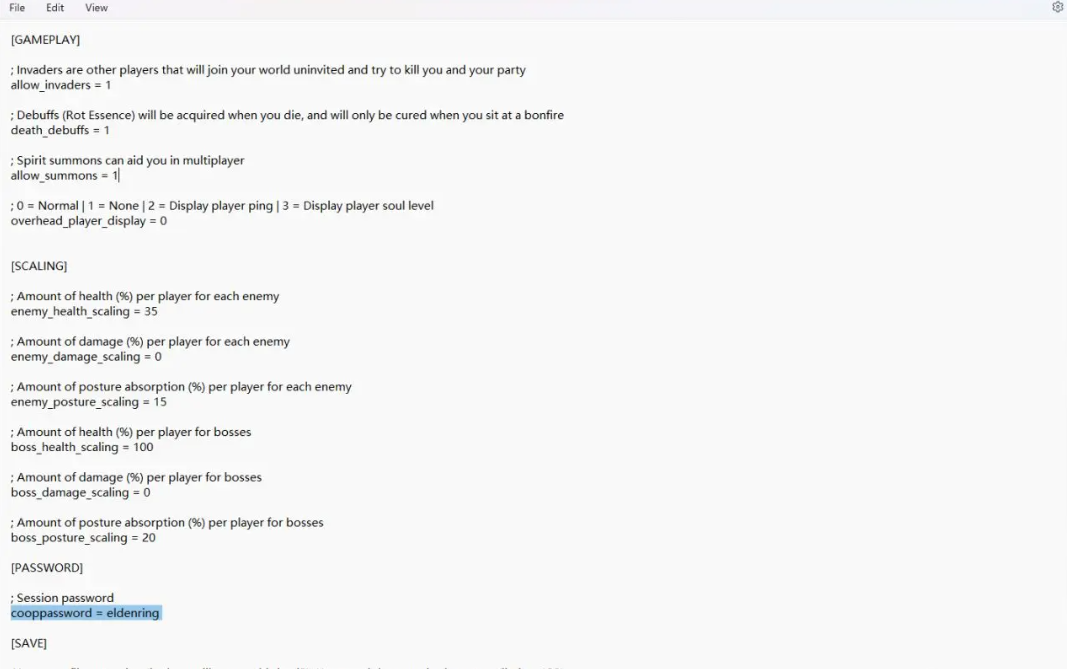Click the death_debuffs = 1 line
Screen dimensions: 1067x669
[60, 130]
